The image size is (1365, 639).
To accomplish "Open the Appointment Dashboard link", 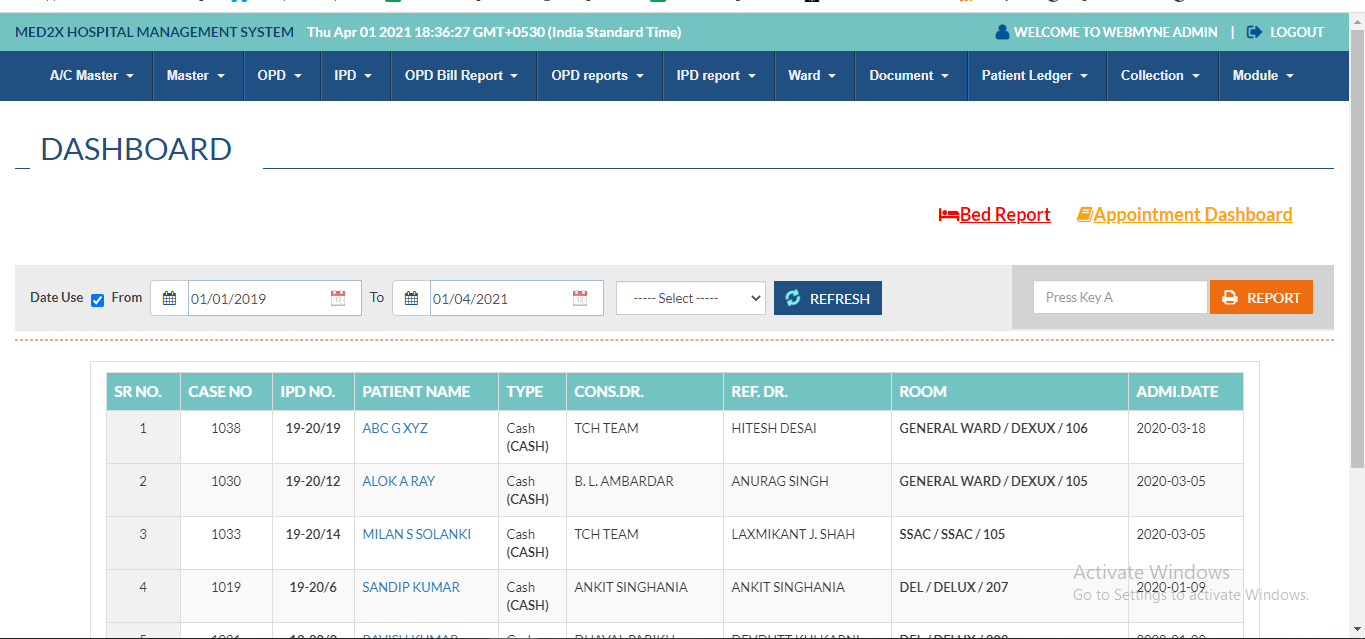I will (x=1193, y=215).
